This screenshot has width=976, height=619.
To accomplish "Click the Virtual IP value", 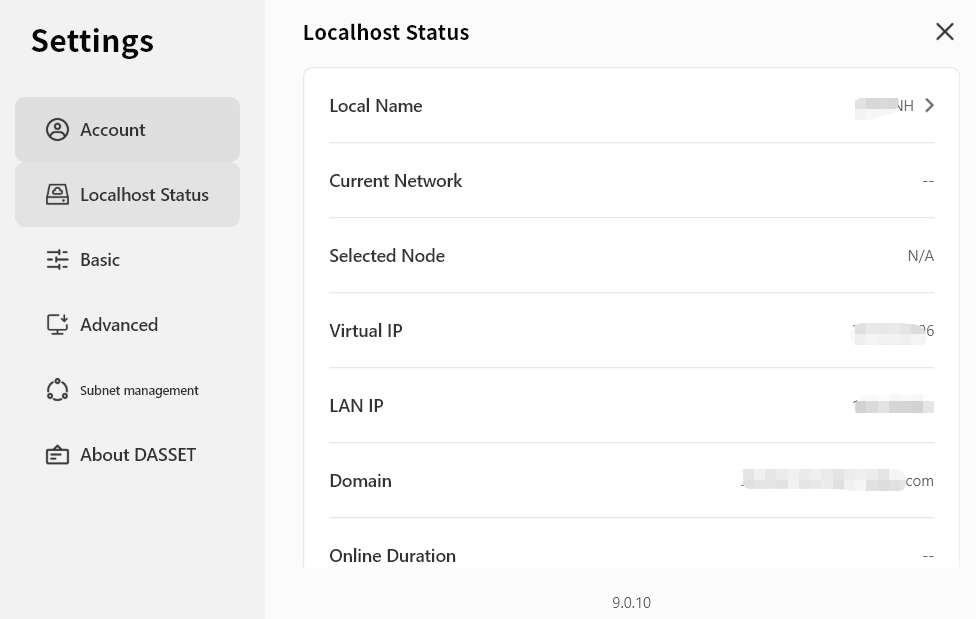I will 893,331.
